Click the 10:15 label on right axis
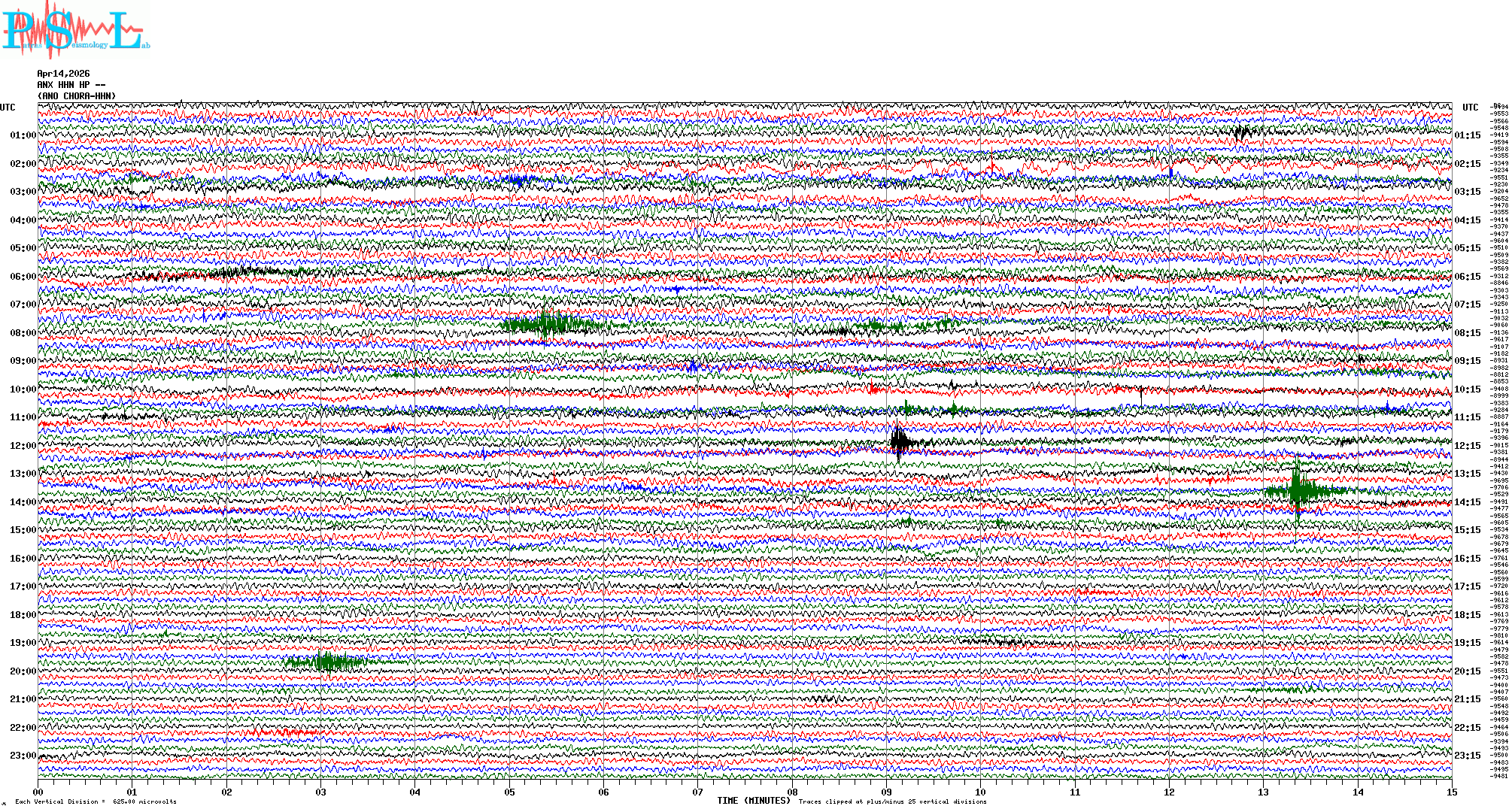Image resolution: width=1512 pixels, height=812 pixels. 1467,389
